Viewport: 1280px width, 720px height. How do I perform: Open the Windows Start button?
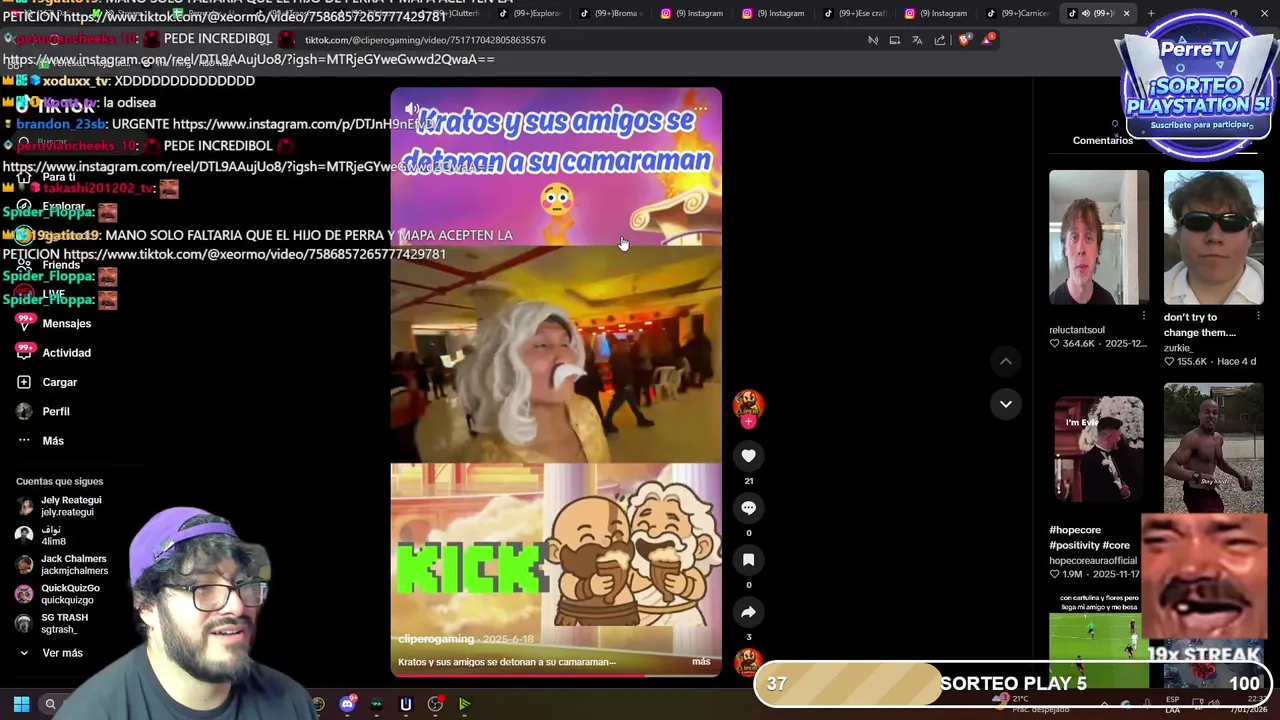pyautogui.click(x=21, y=704)
